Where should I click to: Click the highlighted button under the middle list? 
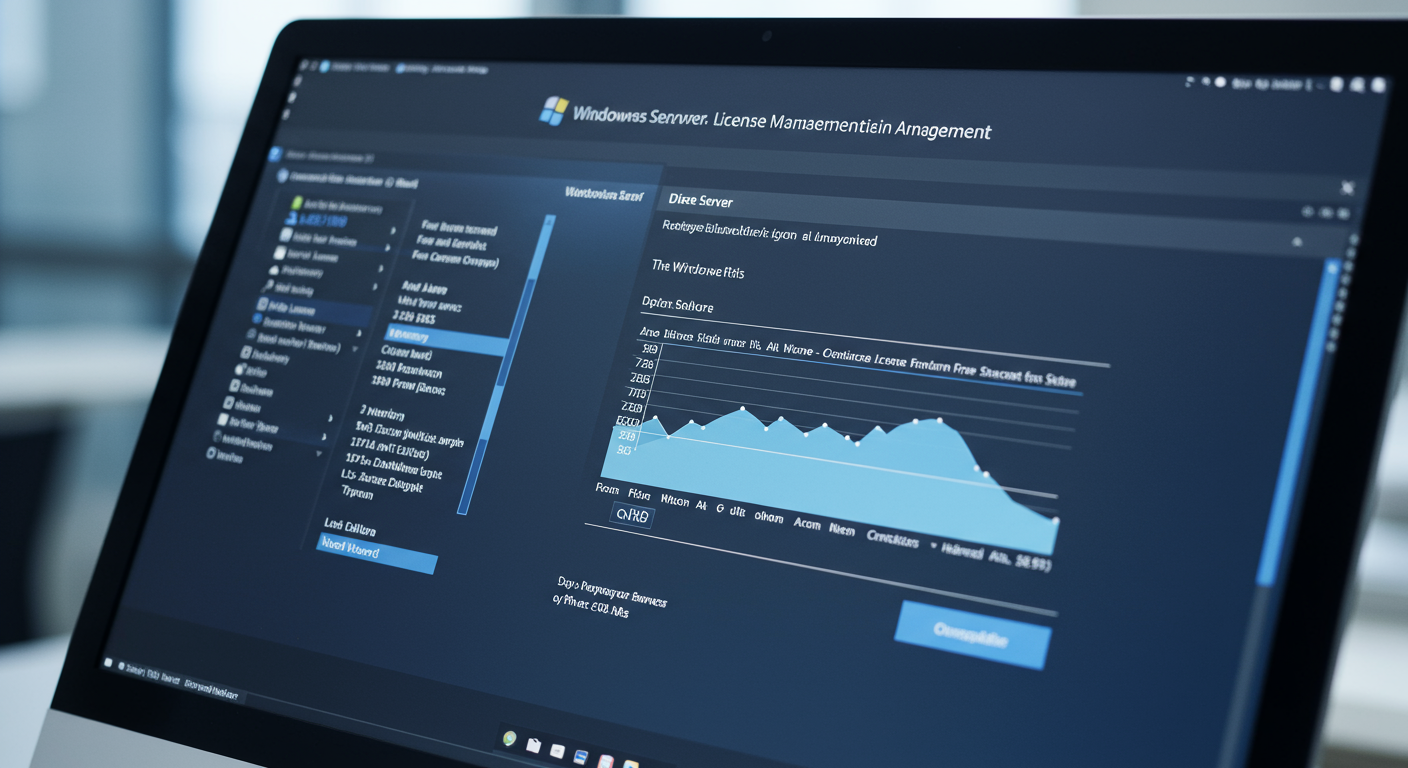[x=377, y=553]
